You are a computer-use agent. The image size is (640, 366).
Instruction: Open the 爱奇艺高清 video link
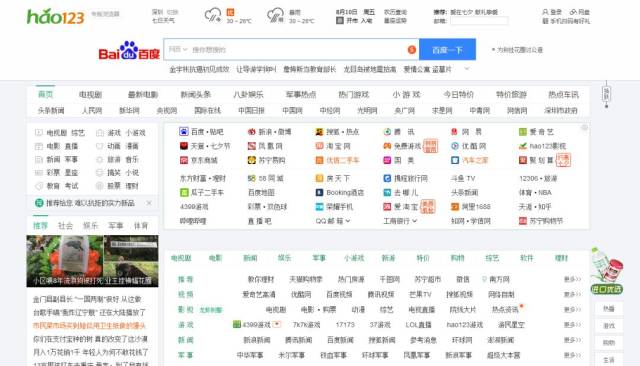pyautogui.click(x=259, y=295)
